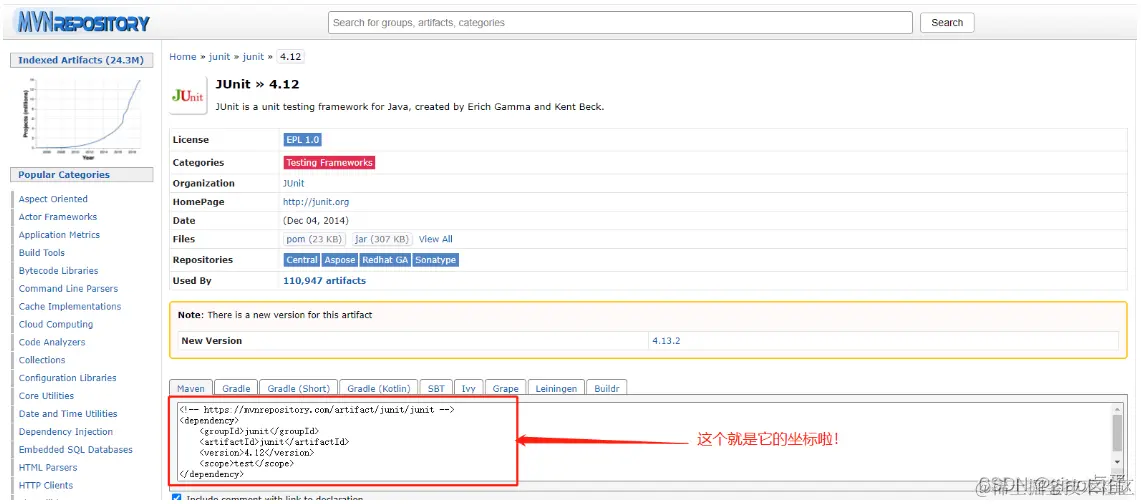Open first junit breadcrumb link
1141x504 pixels.
pyautogui.click(x=219, y=57)
